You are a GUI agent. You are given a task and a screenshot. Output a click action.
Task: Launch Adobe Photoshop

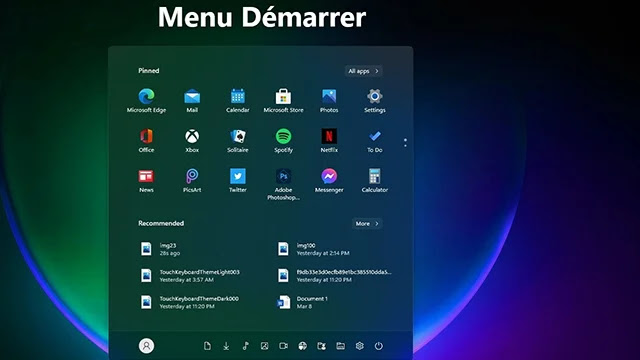(x=283, y=184)
